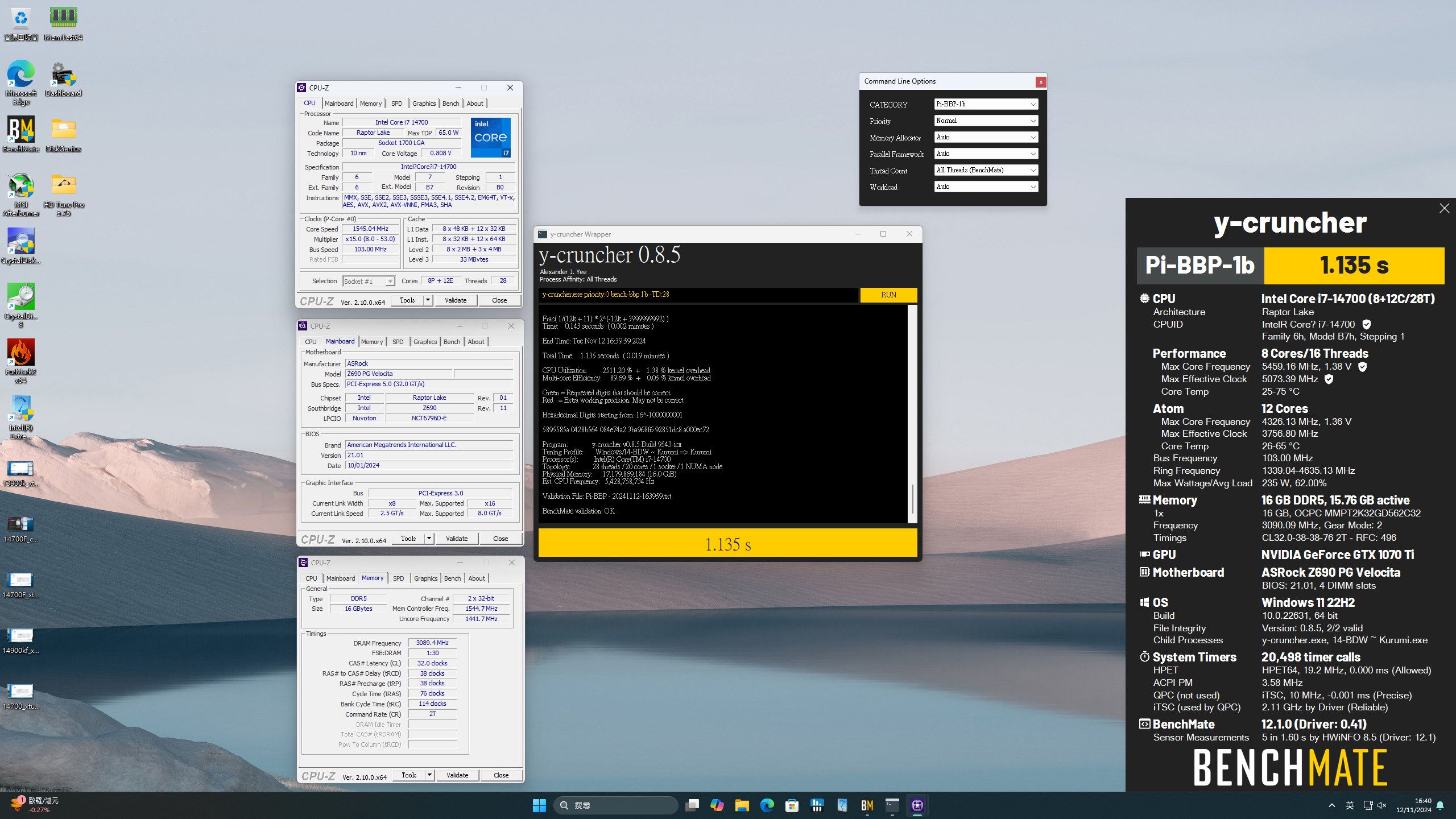The height and width of the screenshot is (819, 1456).
Task: Click Validate in Memory CPU-Z window
Action: pyautogui.click(x=457, y=775)
